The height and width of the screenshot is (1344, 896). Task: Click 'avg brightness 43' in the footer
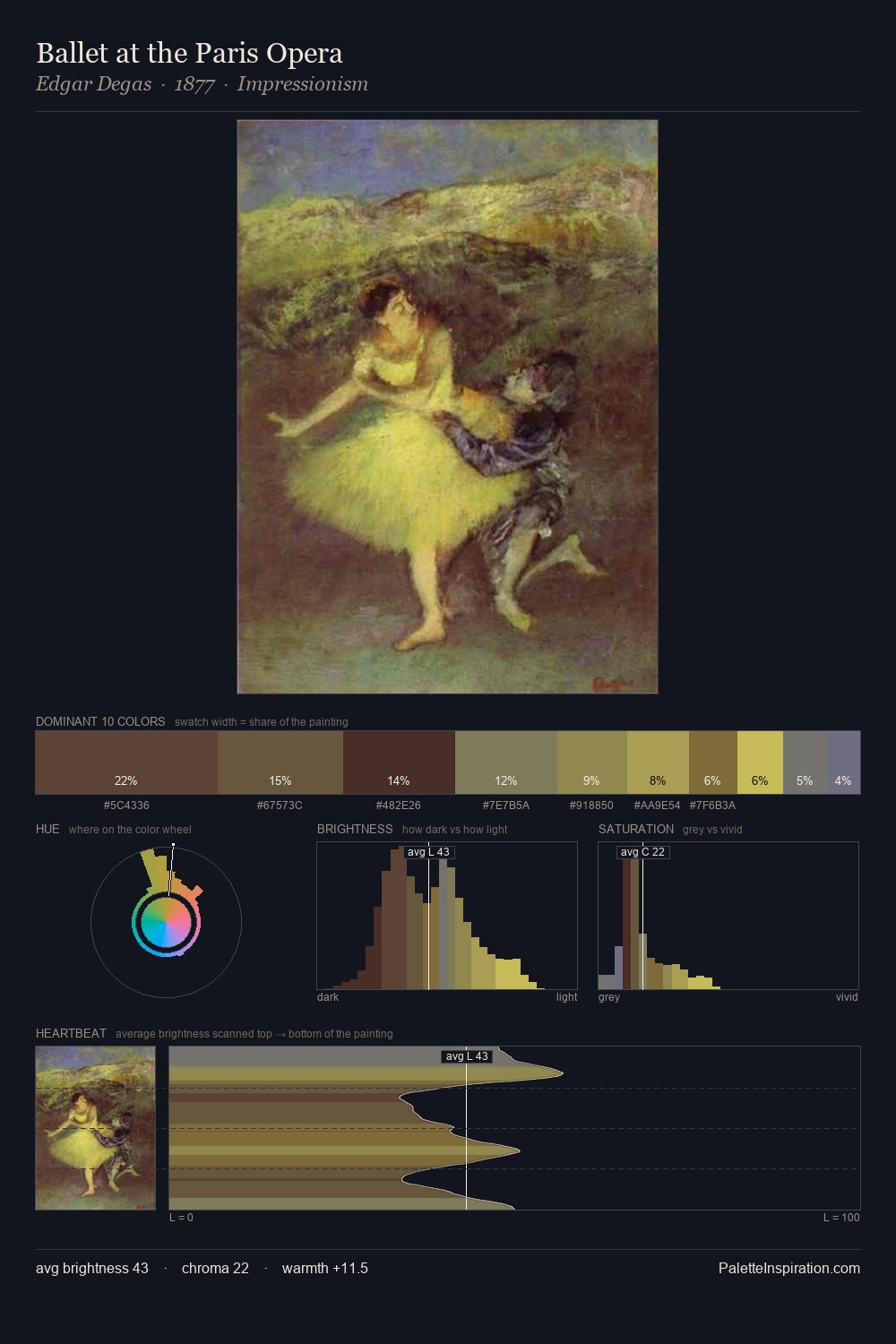(x=92, y=1268)
